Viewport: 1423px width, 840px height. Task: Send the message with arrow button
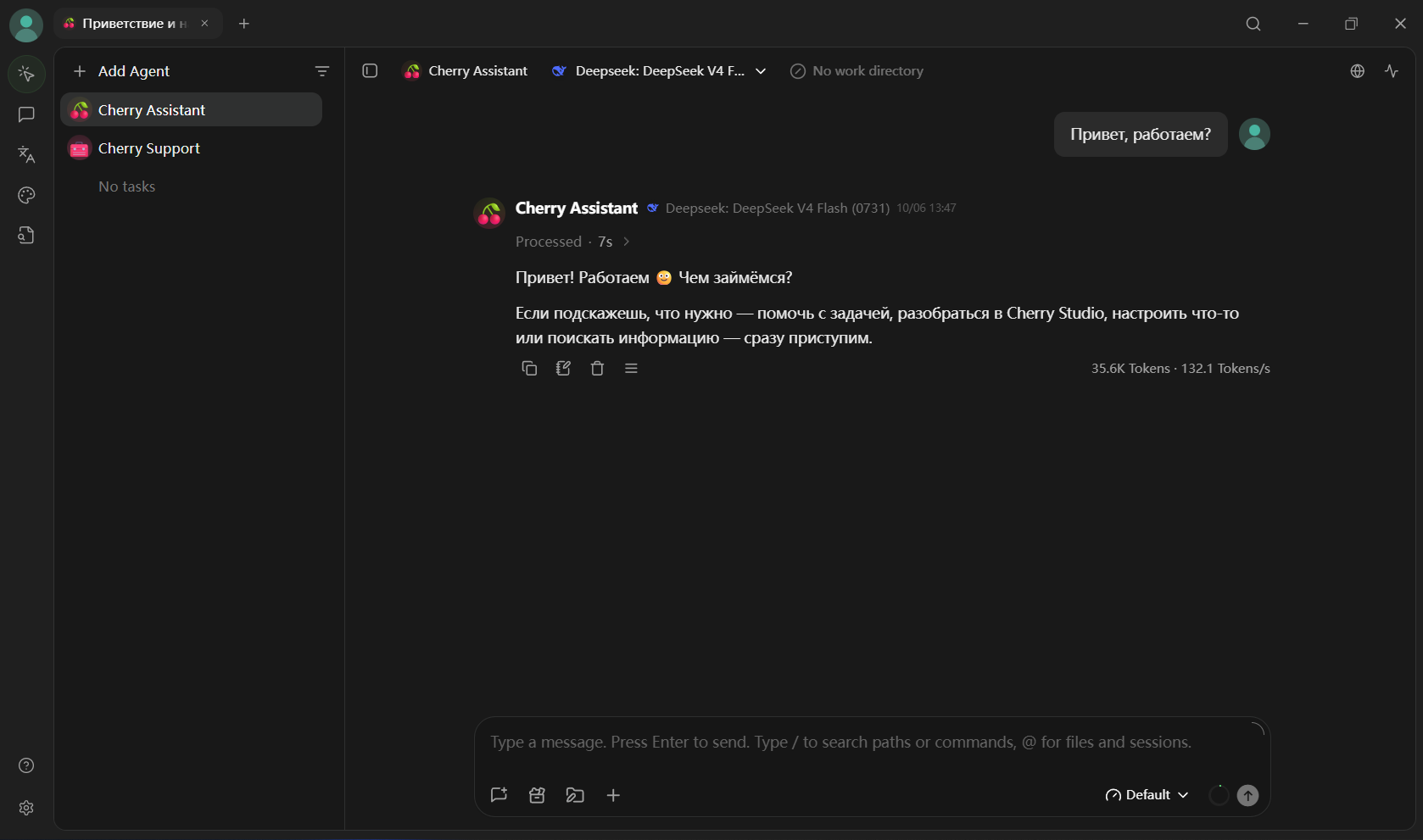(1247, 795)
